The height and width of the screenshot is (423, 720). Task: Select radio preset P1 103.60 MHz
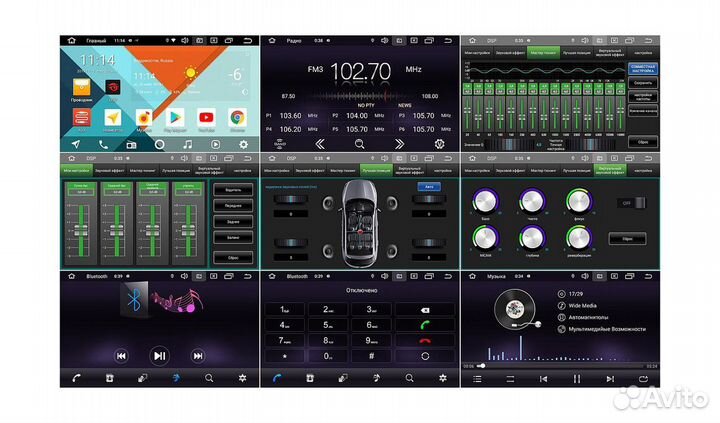[292, 116]
